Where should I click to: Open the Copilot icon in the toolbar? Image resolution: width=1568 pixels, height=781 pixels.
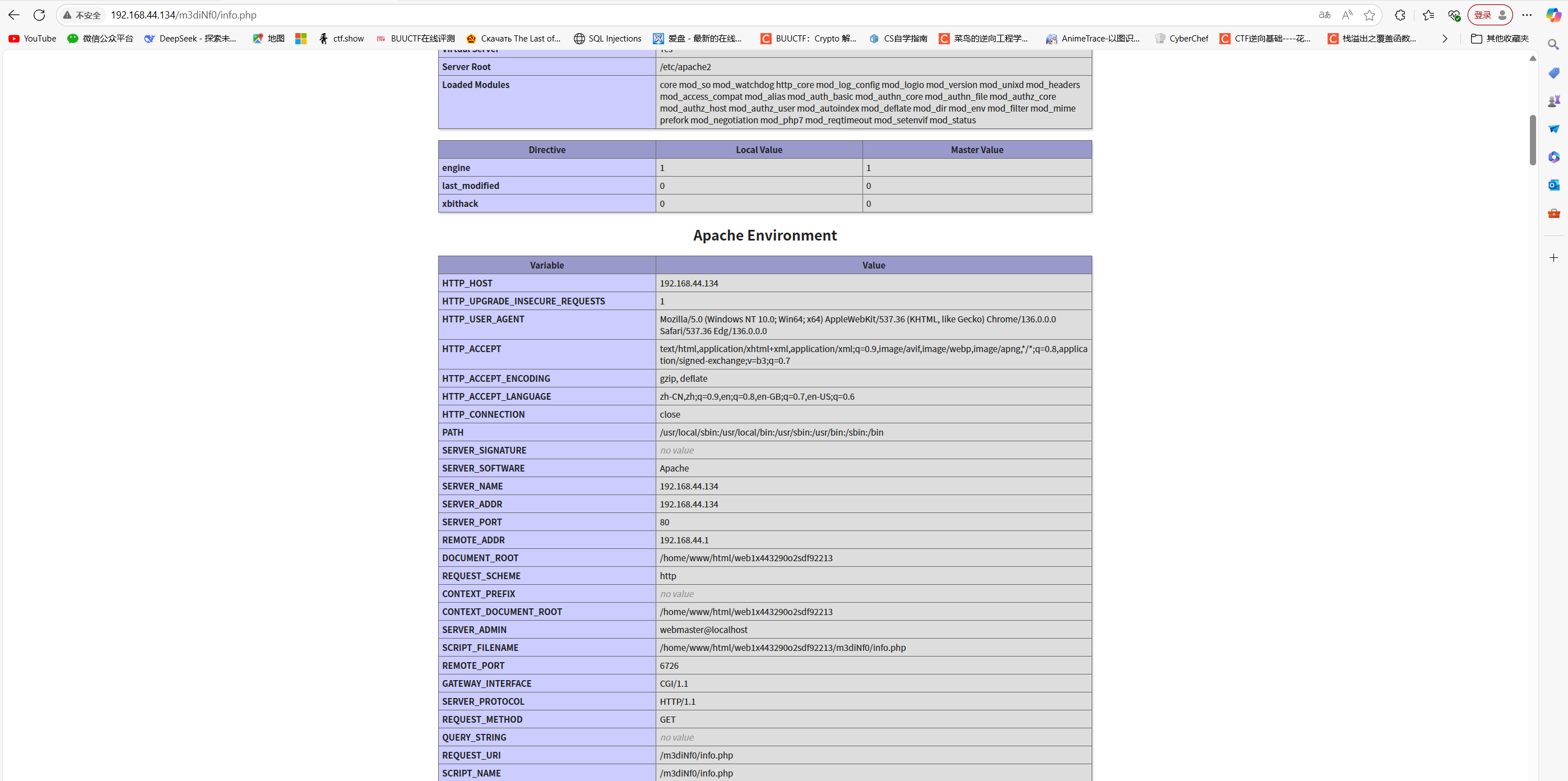(x=1553, y=15)
